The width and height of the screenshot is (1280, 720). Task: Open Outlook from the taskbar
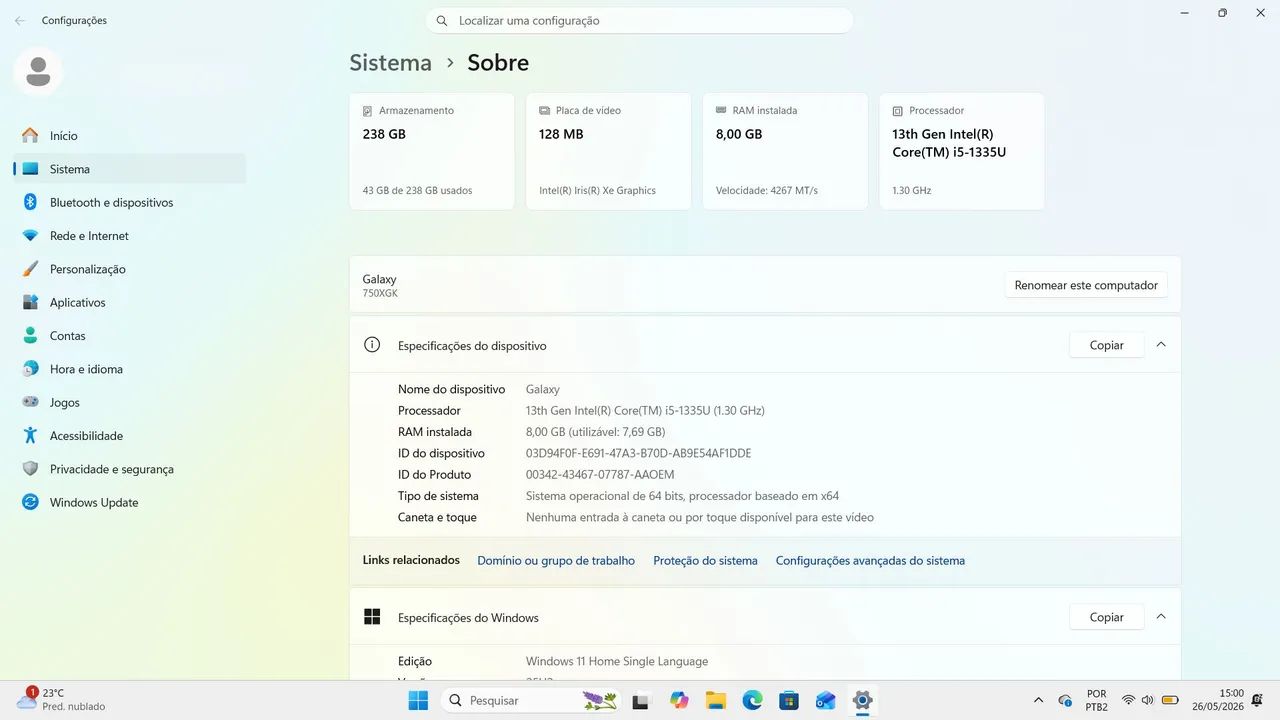click(x=825, y=700)
